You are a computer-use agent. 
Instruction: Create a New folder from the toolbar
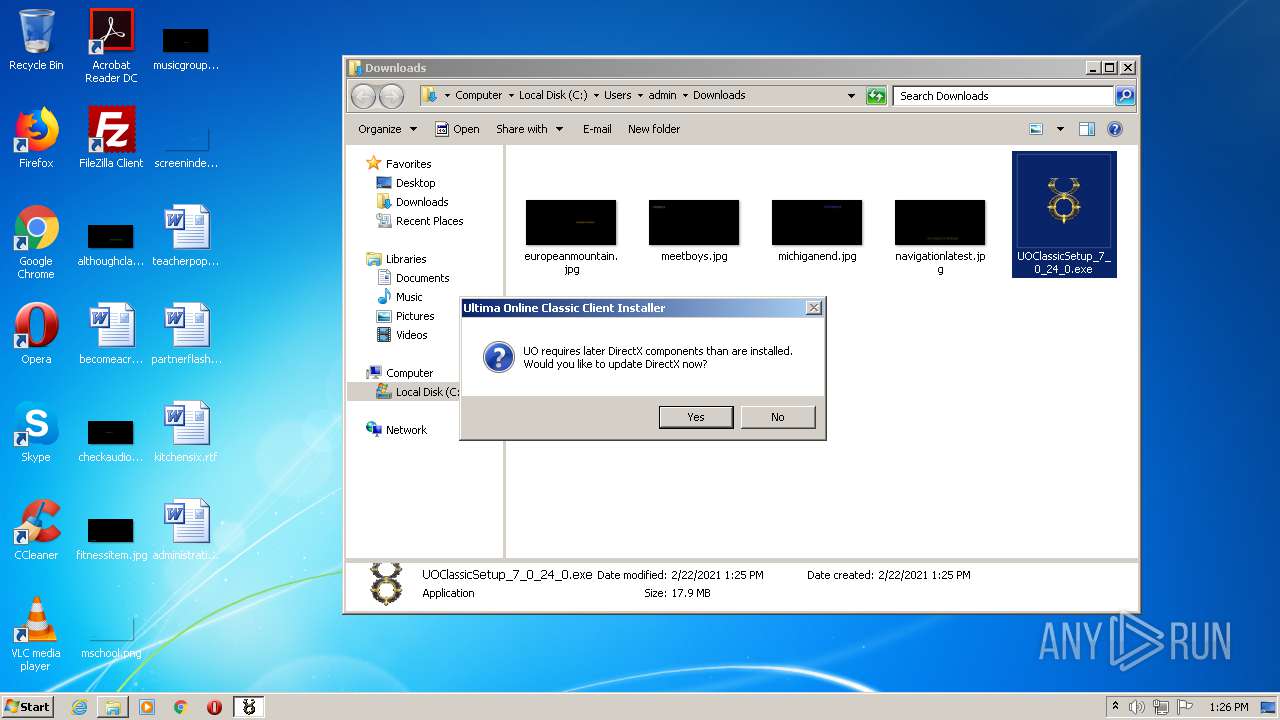(654, 129)
